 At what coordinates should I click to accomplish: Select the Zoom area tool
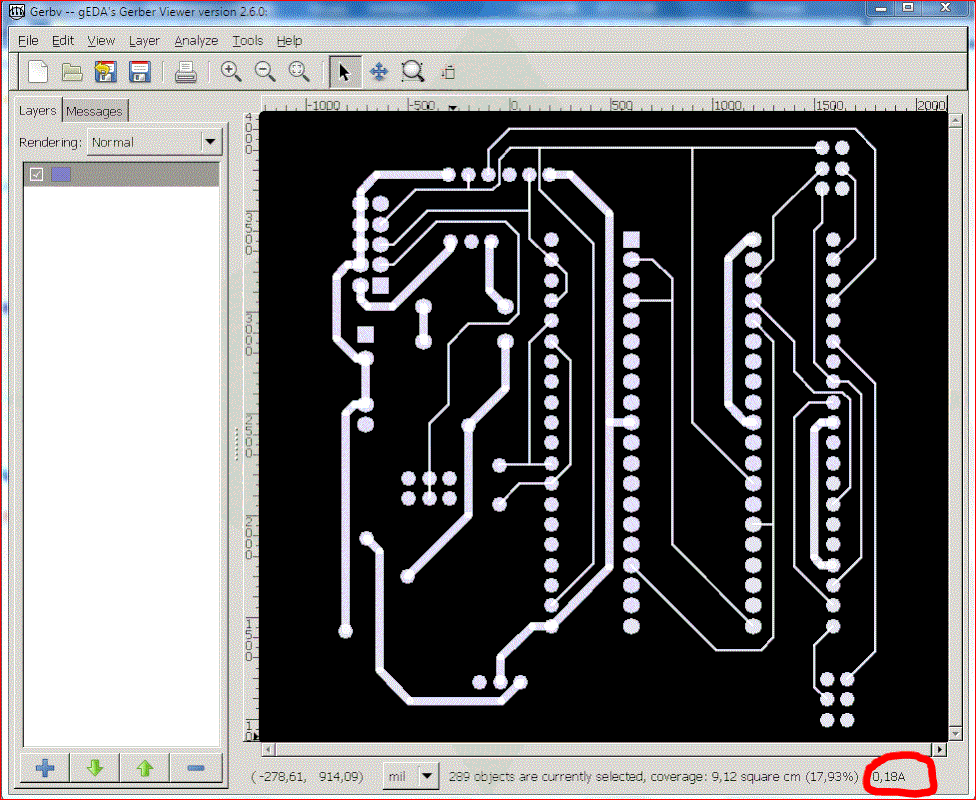[x=413, y=72]
